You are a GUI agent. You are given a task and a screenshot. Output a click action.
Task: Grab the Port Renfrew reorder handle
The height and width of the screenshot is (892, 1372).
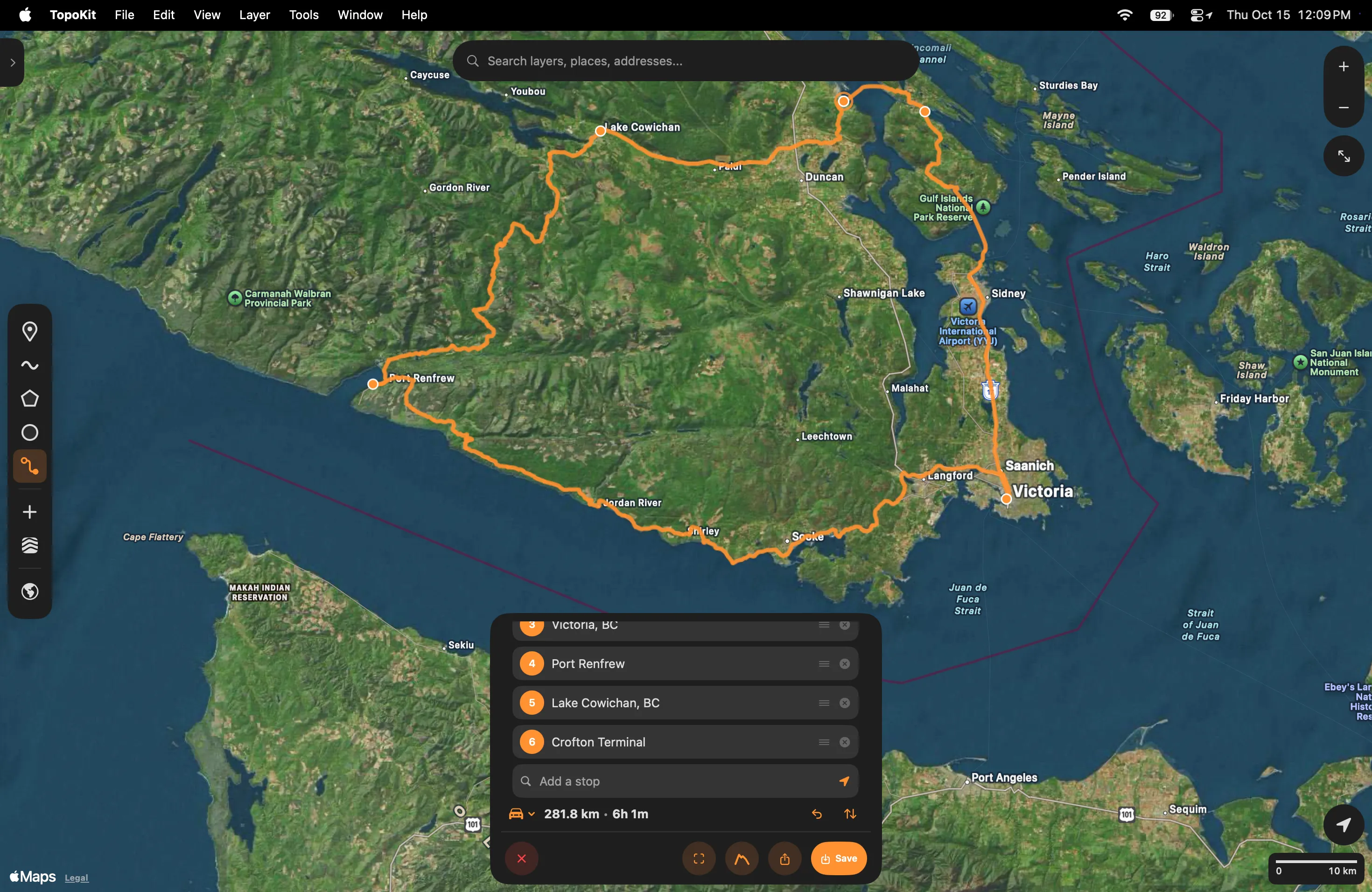point(824,664)
